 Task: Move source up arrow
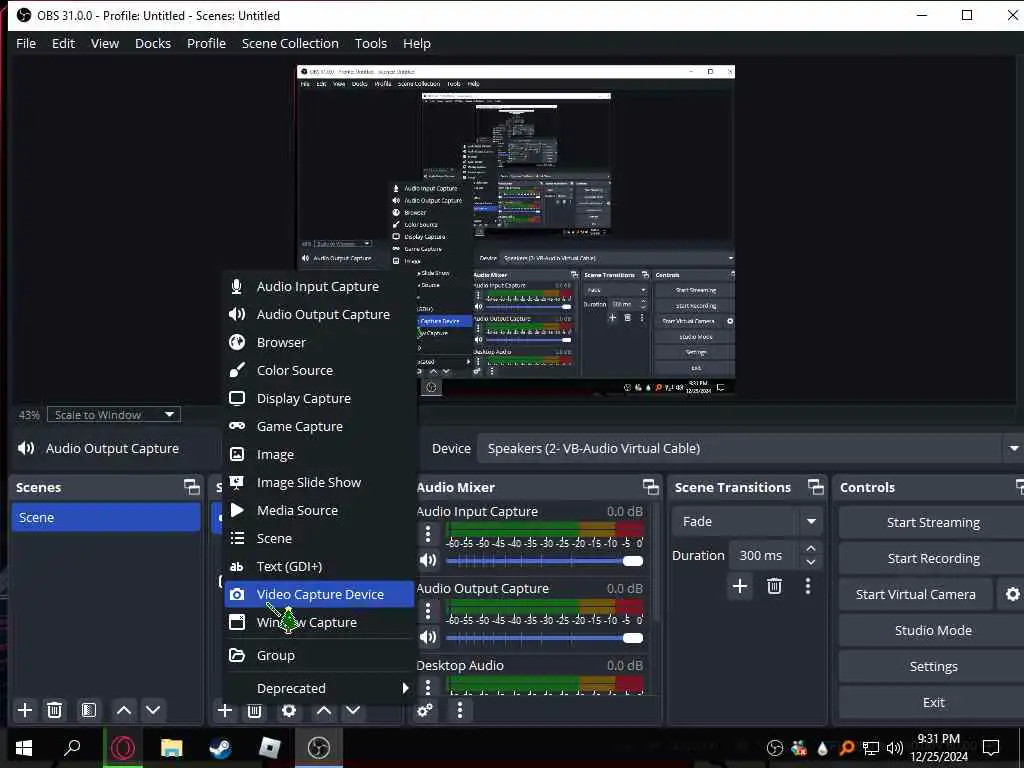point(324,710)
